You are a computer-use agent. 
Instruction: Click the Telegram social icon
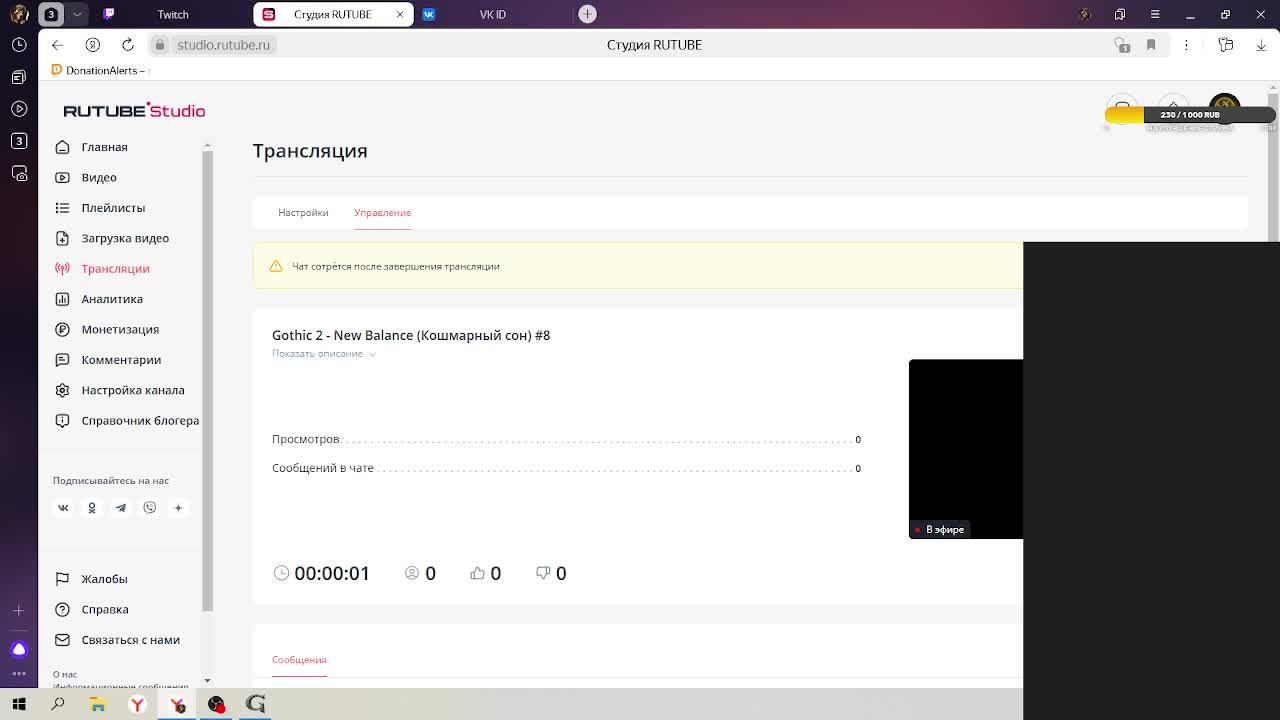point(121,508)
